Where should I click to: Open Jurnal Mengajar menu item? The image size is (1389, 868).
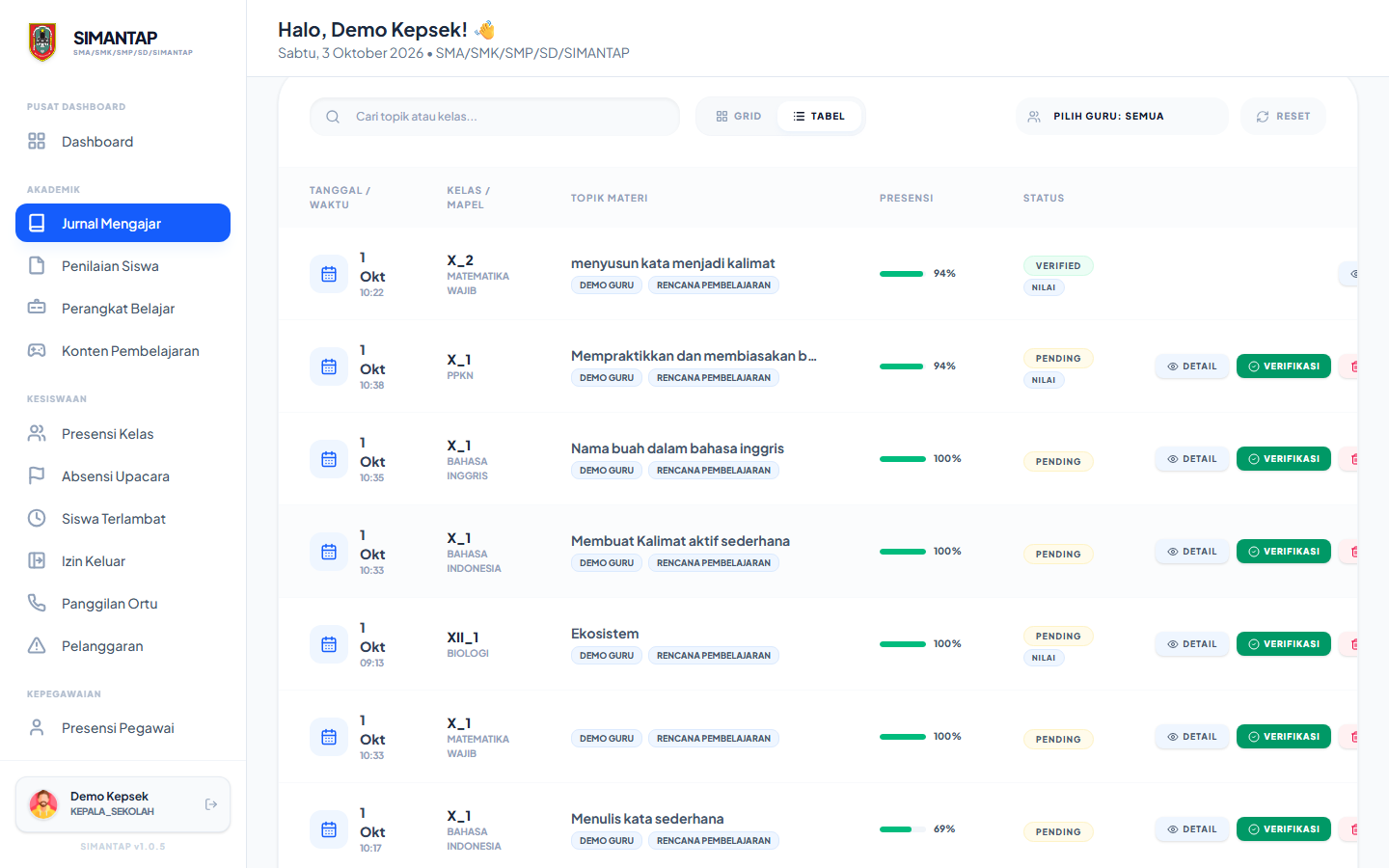(123, 223)
